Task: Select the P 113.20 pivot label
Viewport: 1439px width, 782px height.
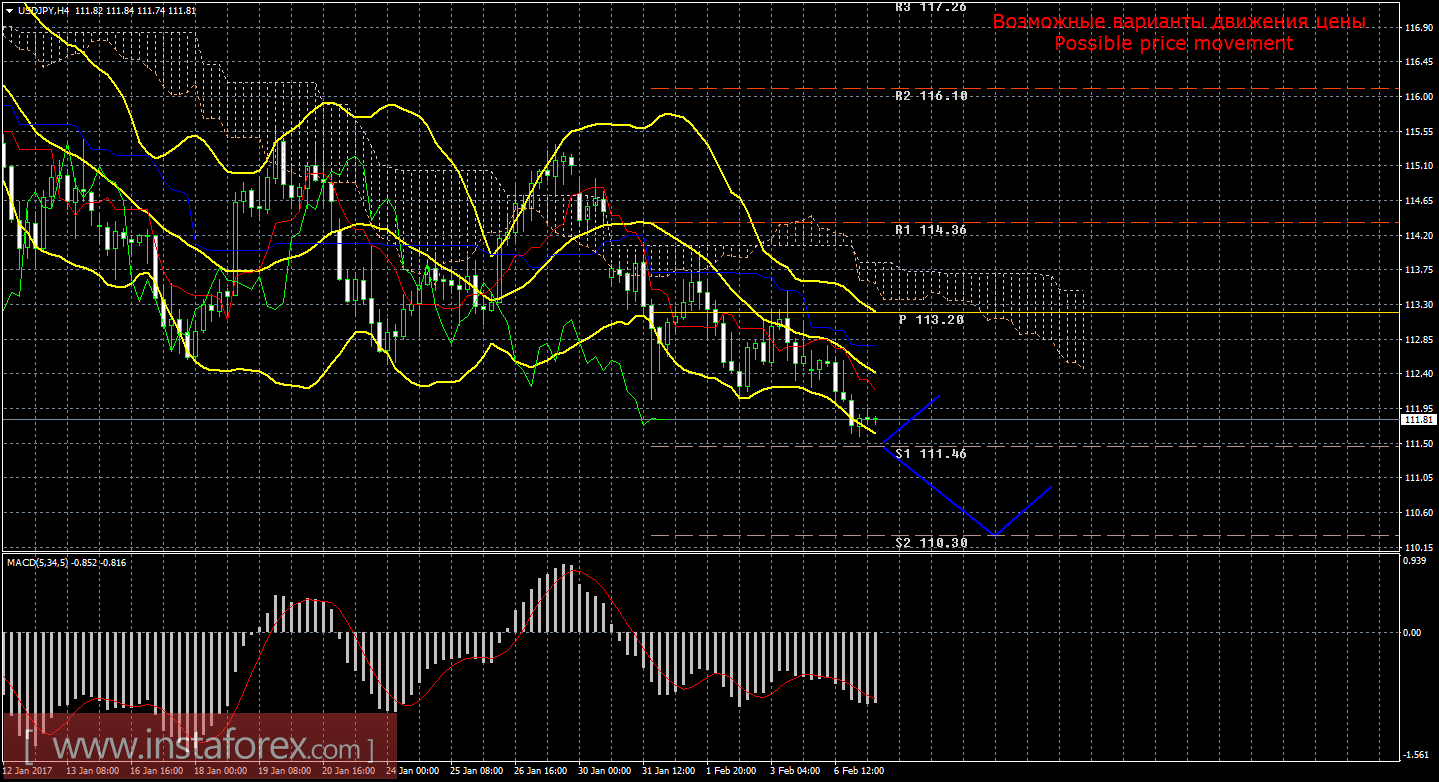Action: pos(930,320)
